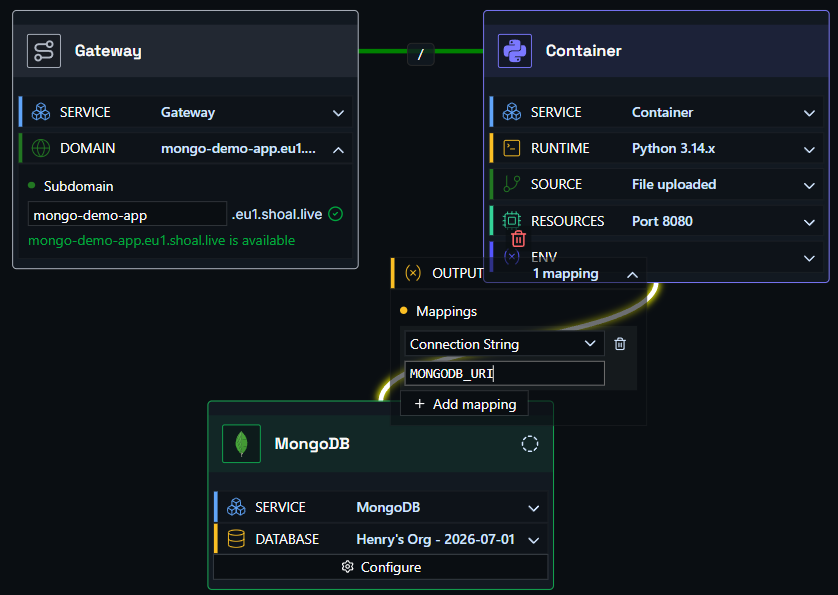Expand the SOURCE File uploaded chevron
Screen dimensions: 838x595
810,186
